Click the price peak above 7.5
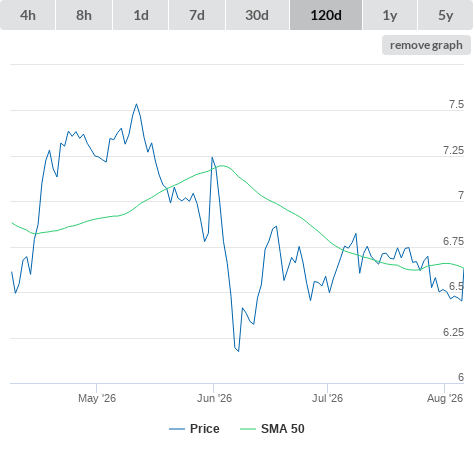474x455 pixels. point(136,104)
